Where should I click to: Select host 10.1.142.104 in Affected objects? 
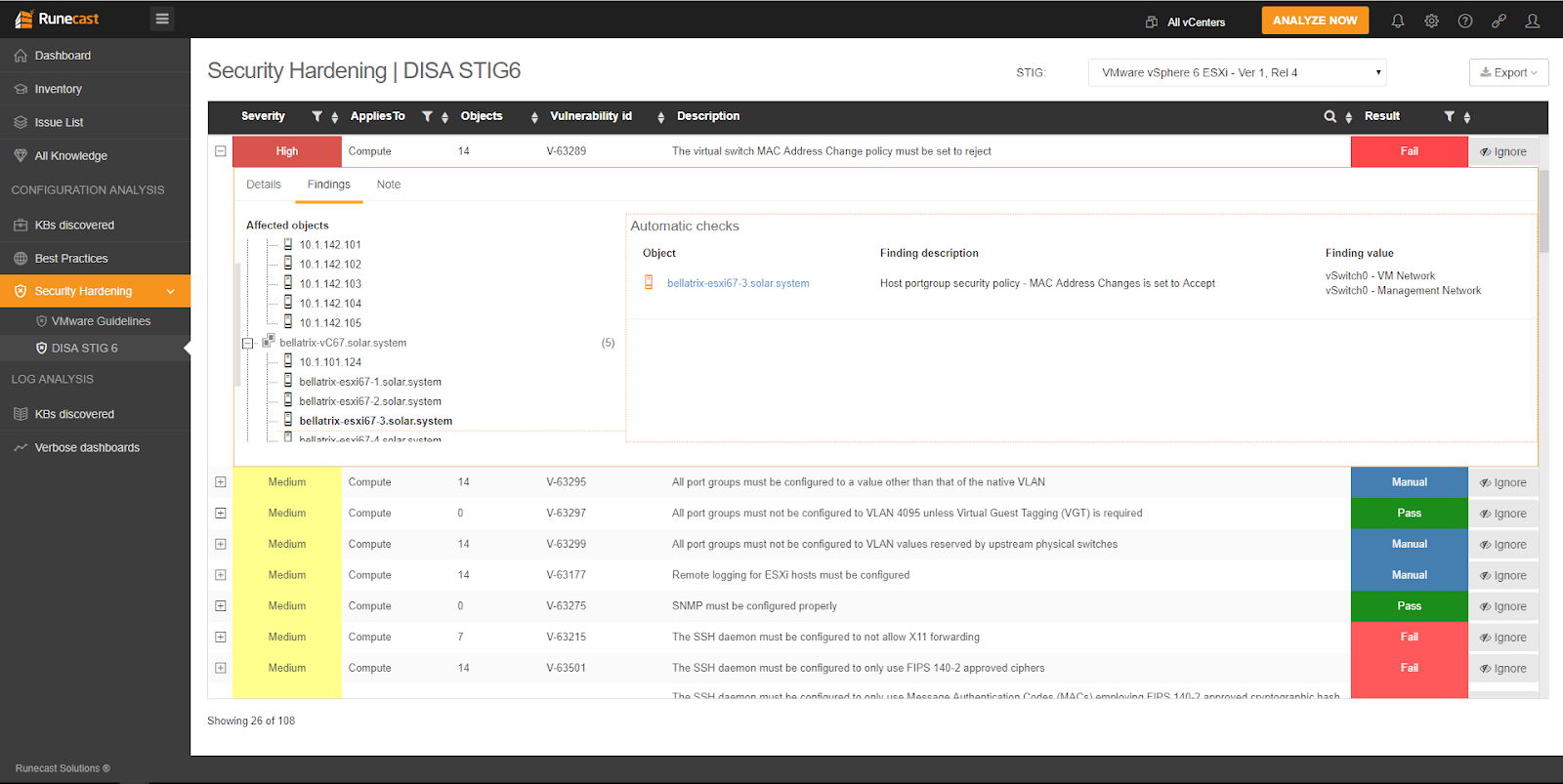coord(330,304)
